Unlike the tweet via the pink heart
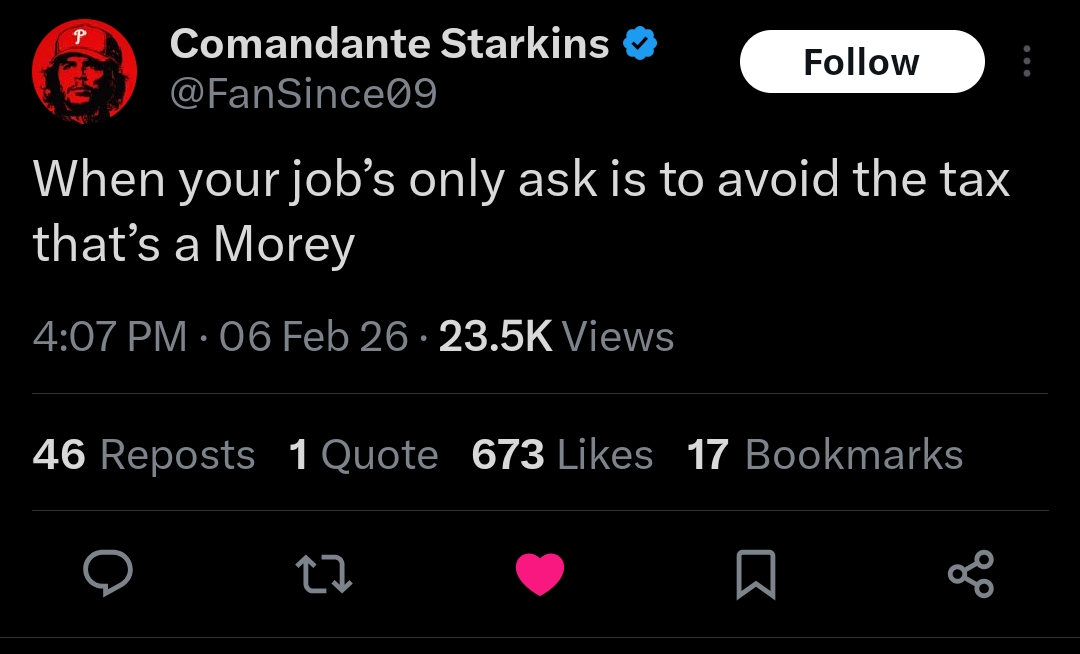The height and width of the screenshot is (654, 1080). click(540, 574)
